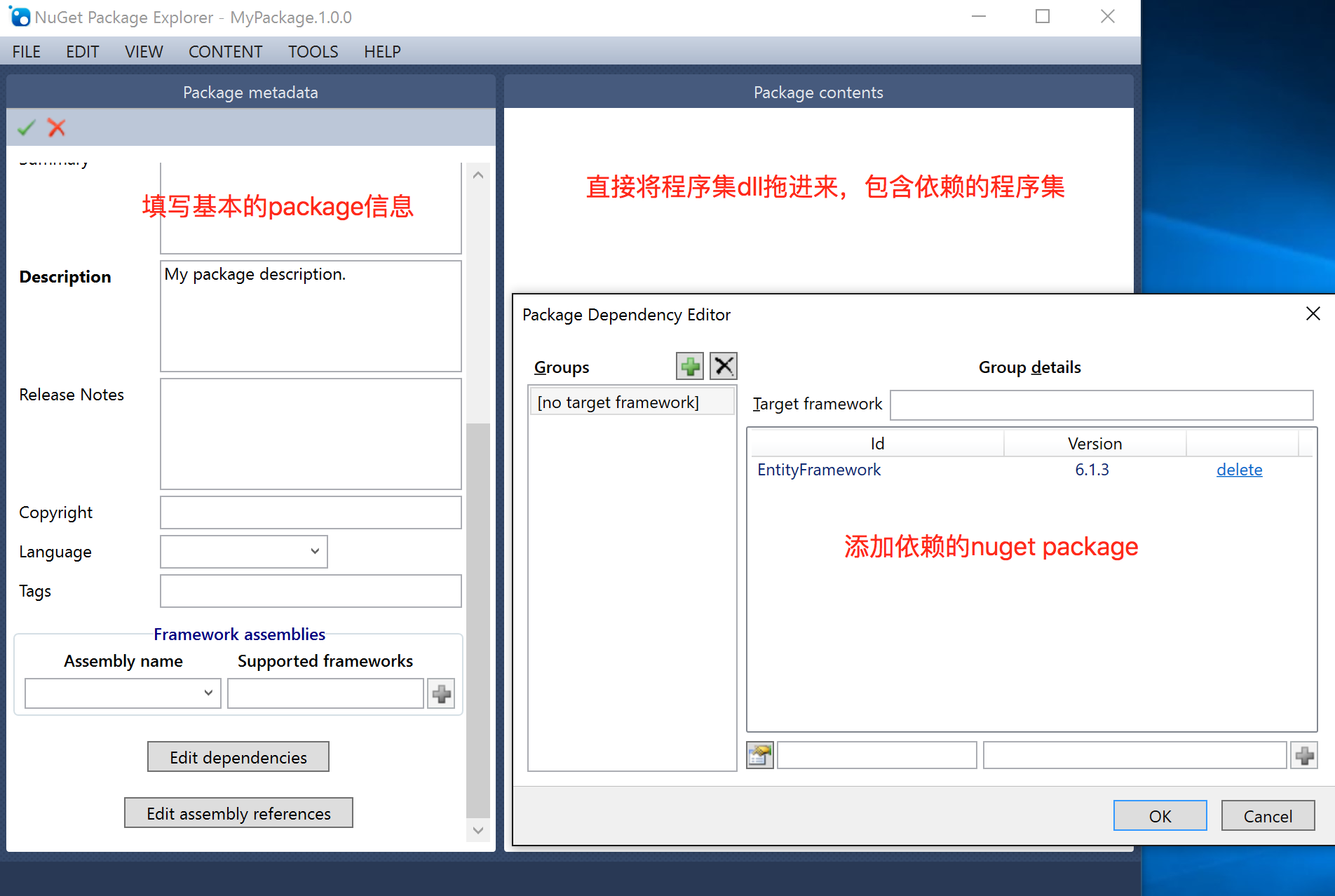
Task: Click the Id column header
Action: point(877,444)
